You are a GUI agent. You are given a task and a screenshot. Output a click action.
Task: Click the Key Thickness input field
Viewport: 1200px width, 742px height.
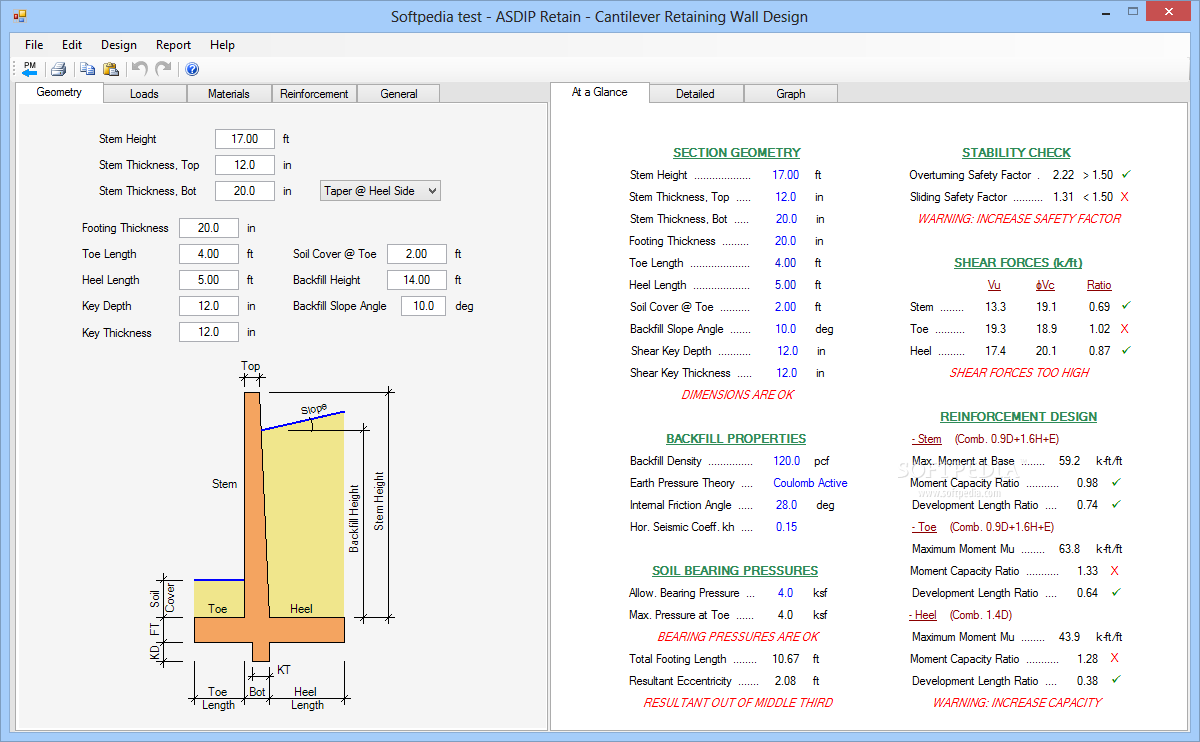tap(209, 332)
